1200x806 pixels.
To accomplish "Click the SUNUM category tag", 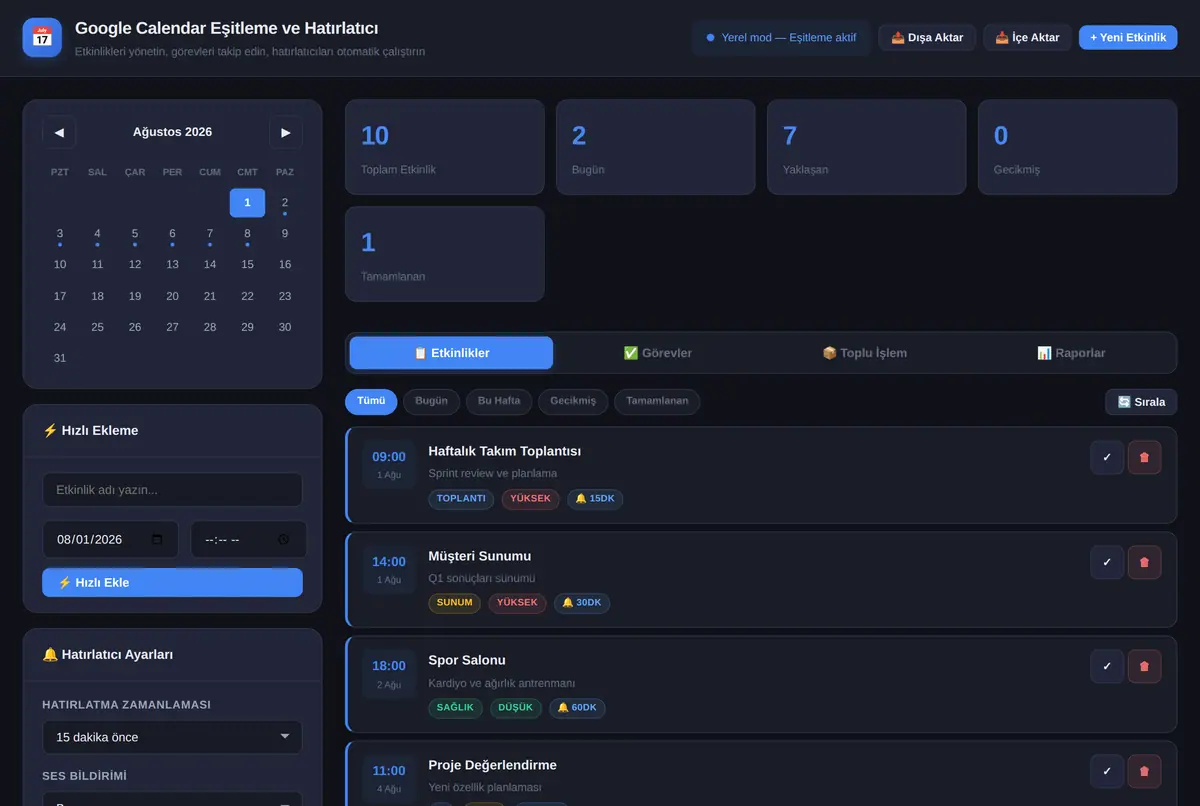I will 455,603.
